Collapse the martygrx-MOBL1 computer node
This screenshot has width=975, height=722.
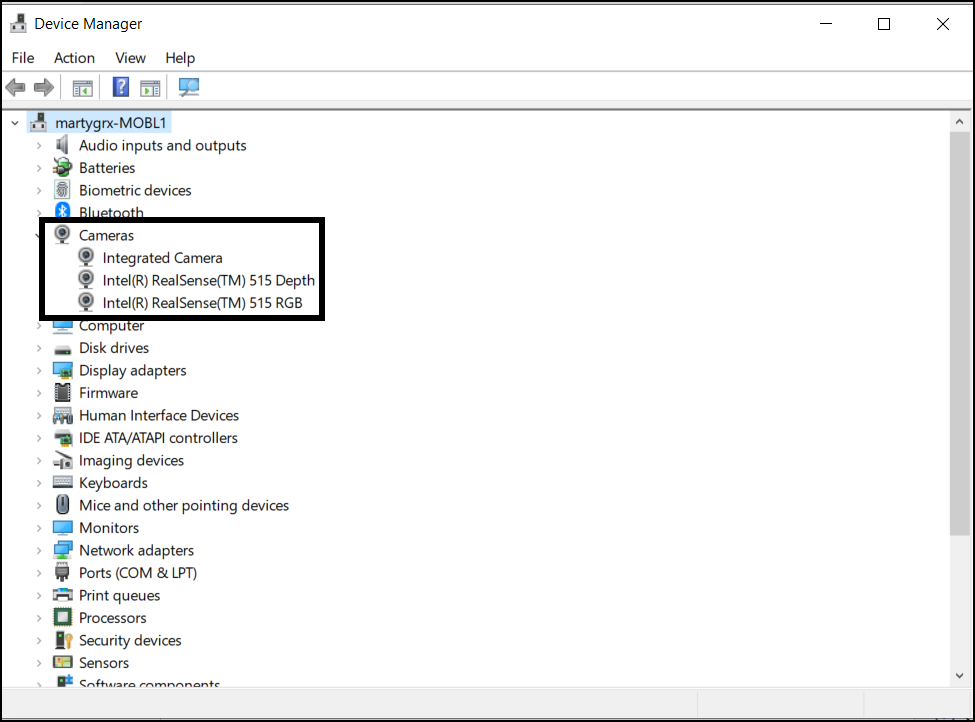(13, 121)
